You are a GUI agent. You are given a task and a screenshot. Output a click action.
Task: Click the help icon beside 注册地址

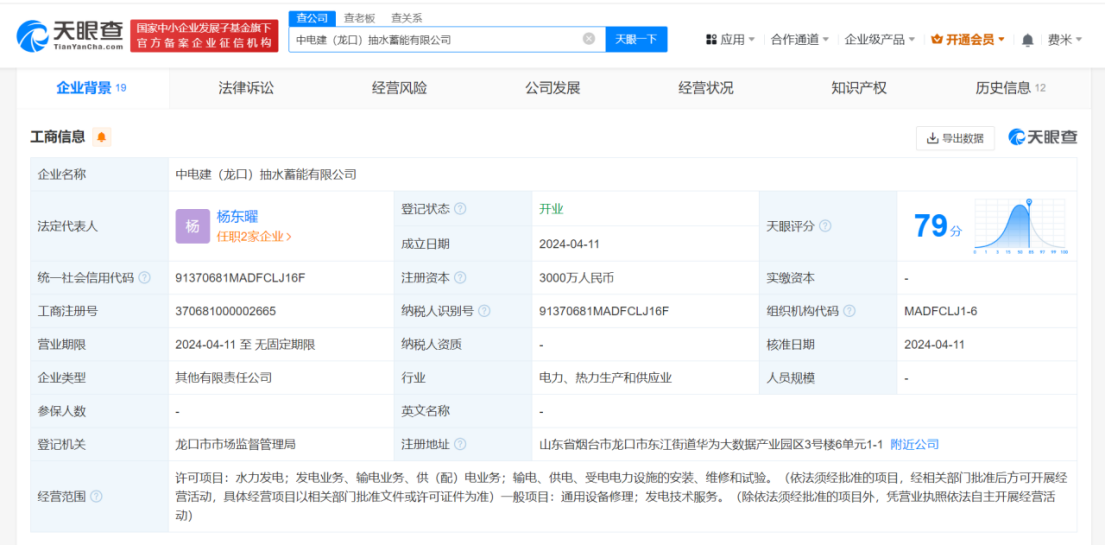coord(460,444)
